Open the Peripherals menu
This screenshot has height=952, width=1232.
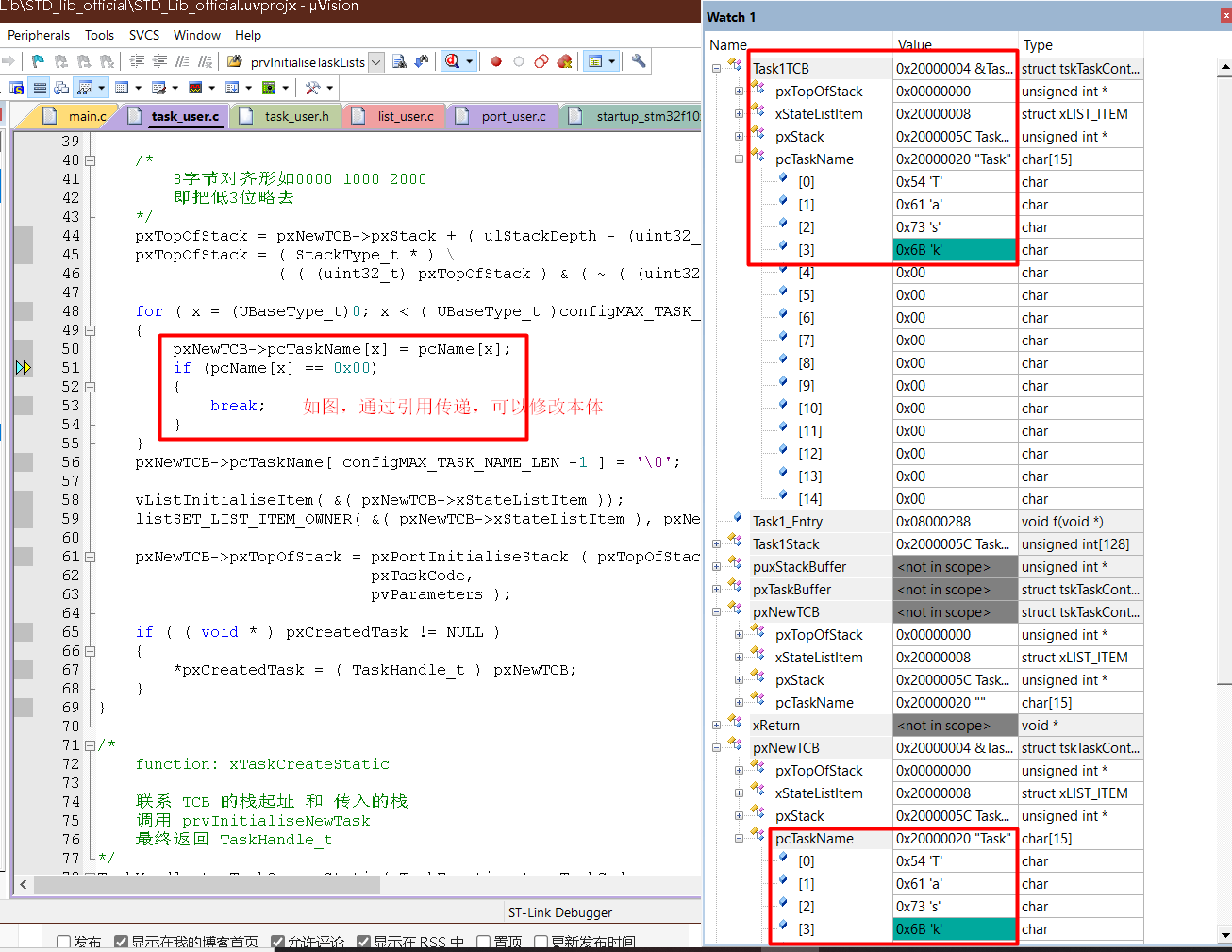39,35
